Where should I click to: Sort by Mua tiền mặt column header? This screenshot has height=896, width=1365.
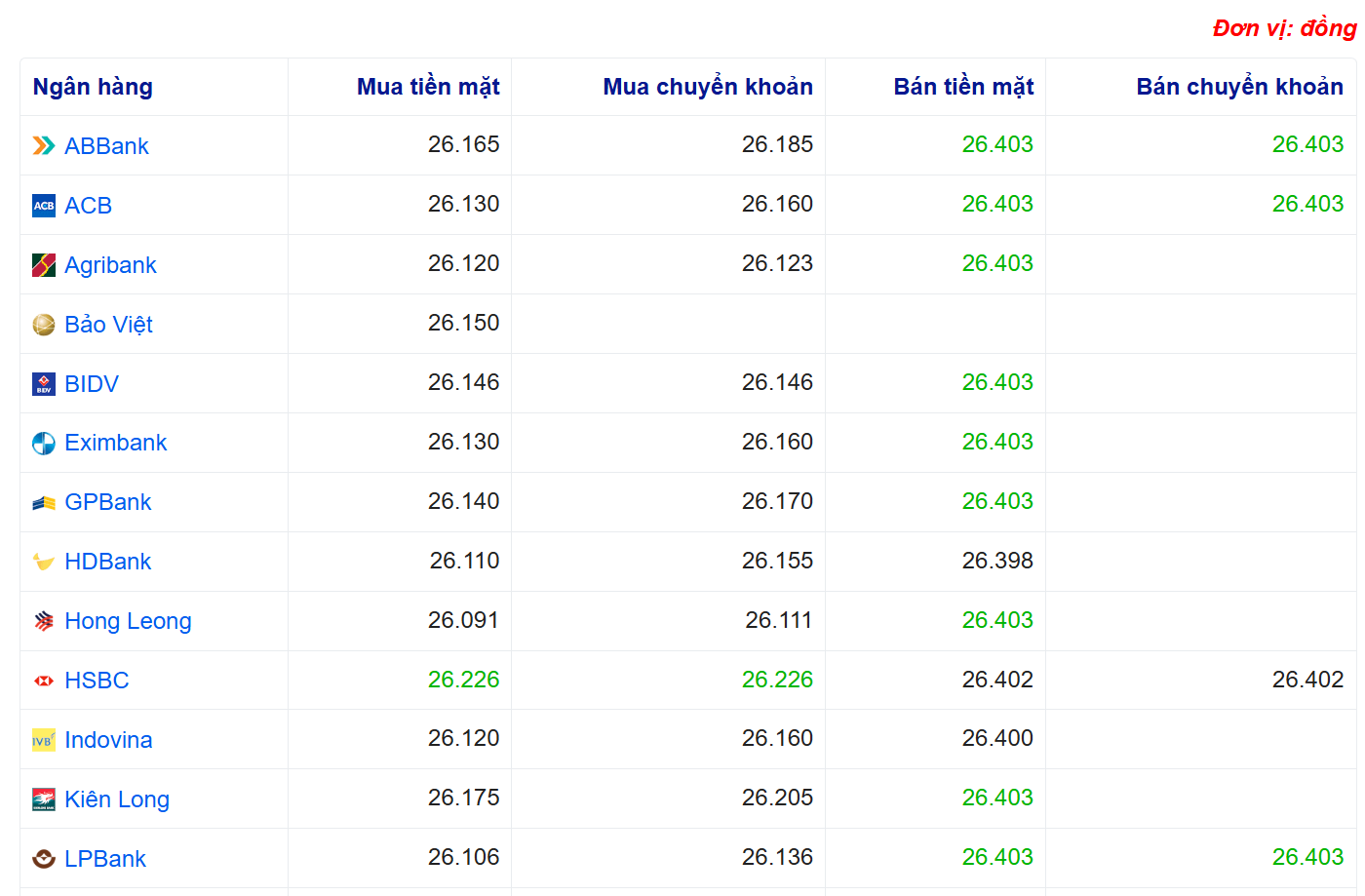point(428,87)
